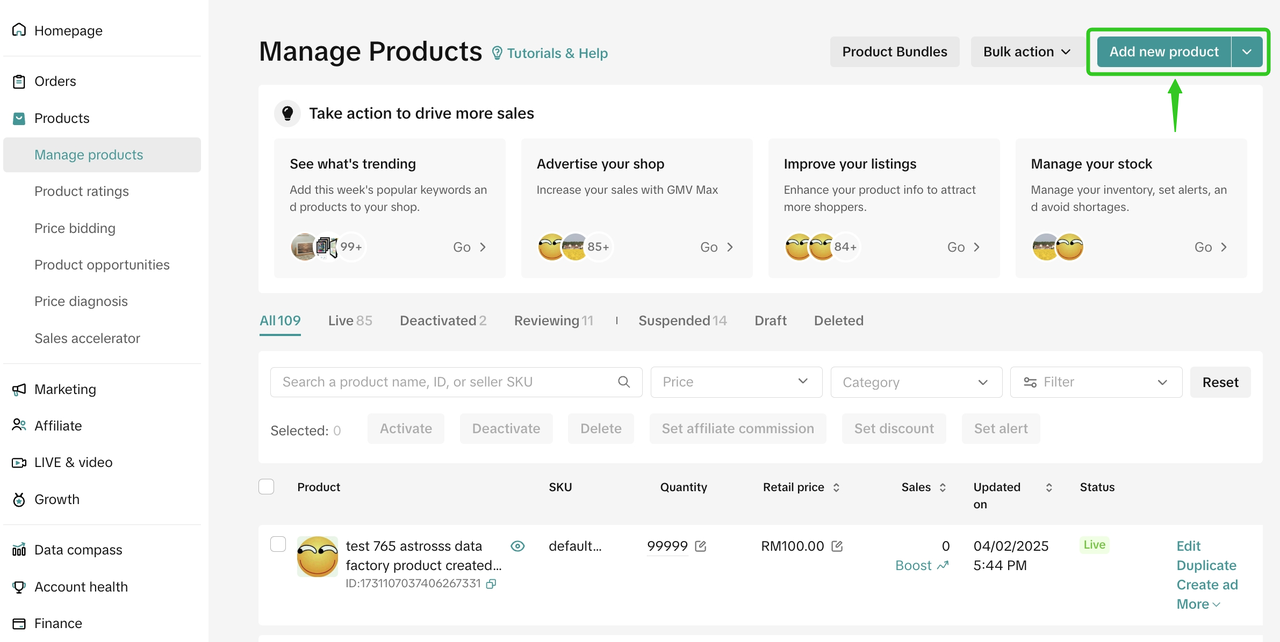Click the product search input field
Viewport: 1280px width, 642px height.
[x=445, y=382]
